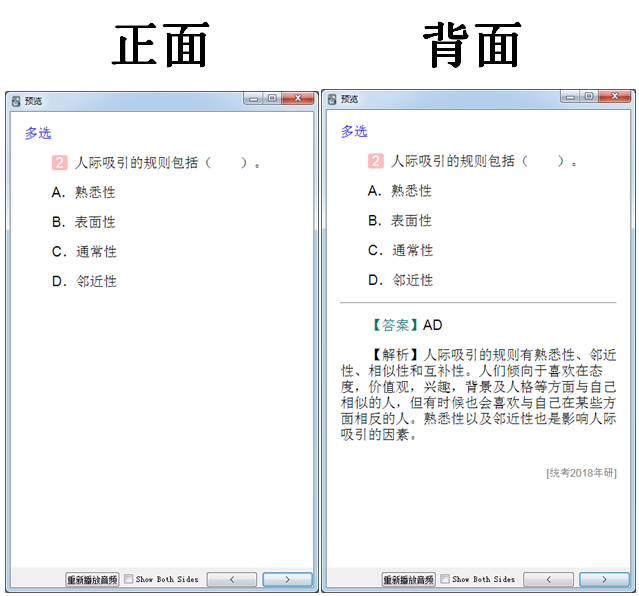The height and width of the screenshot is (596, 639).
Task: Click '多选' label in left window
Action: (38, 133)
